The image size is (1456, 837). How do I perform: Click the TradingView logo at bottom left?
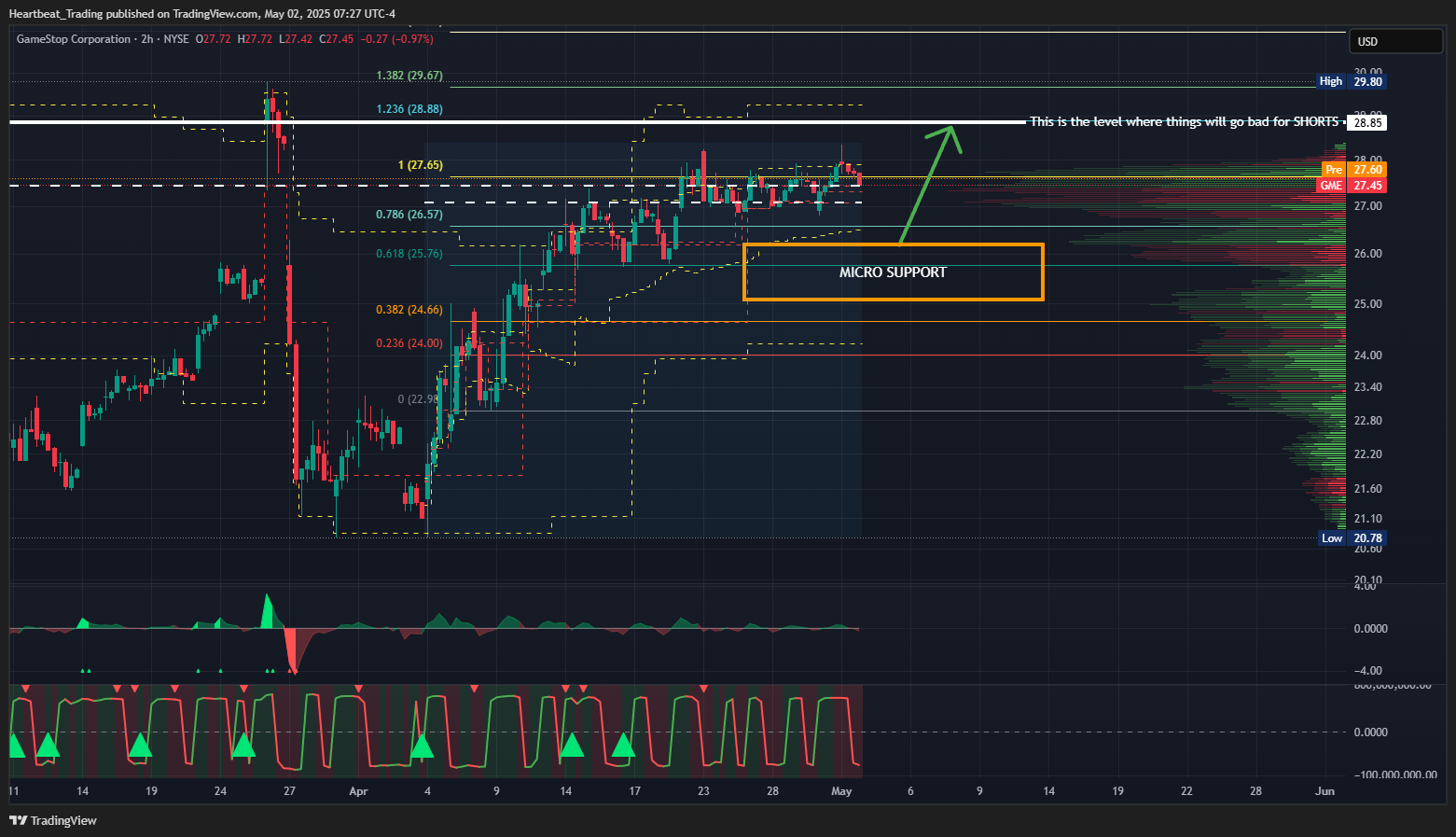[53, 820]
